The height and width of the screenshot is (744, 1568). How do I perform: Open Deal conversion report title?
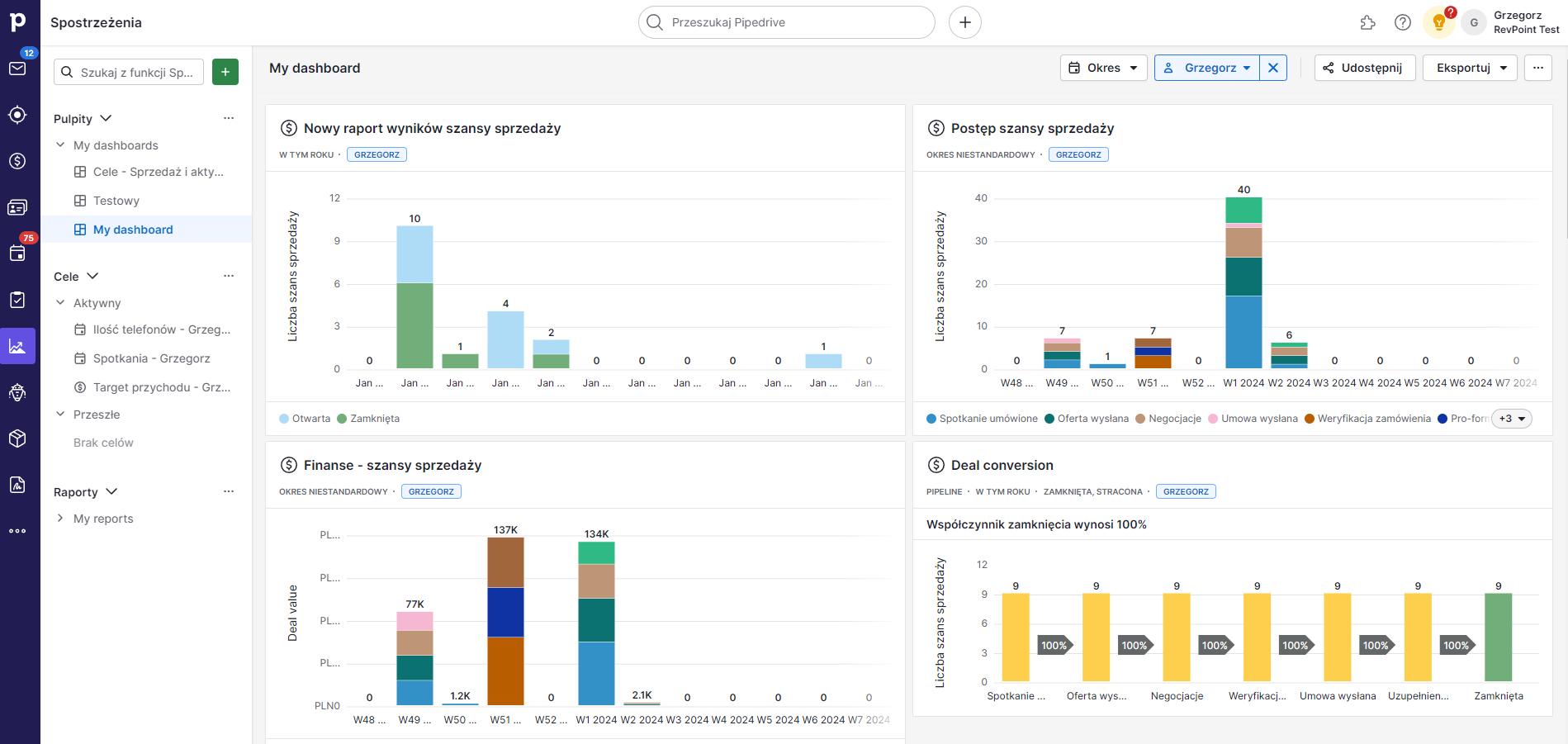point(1002,465)
